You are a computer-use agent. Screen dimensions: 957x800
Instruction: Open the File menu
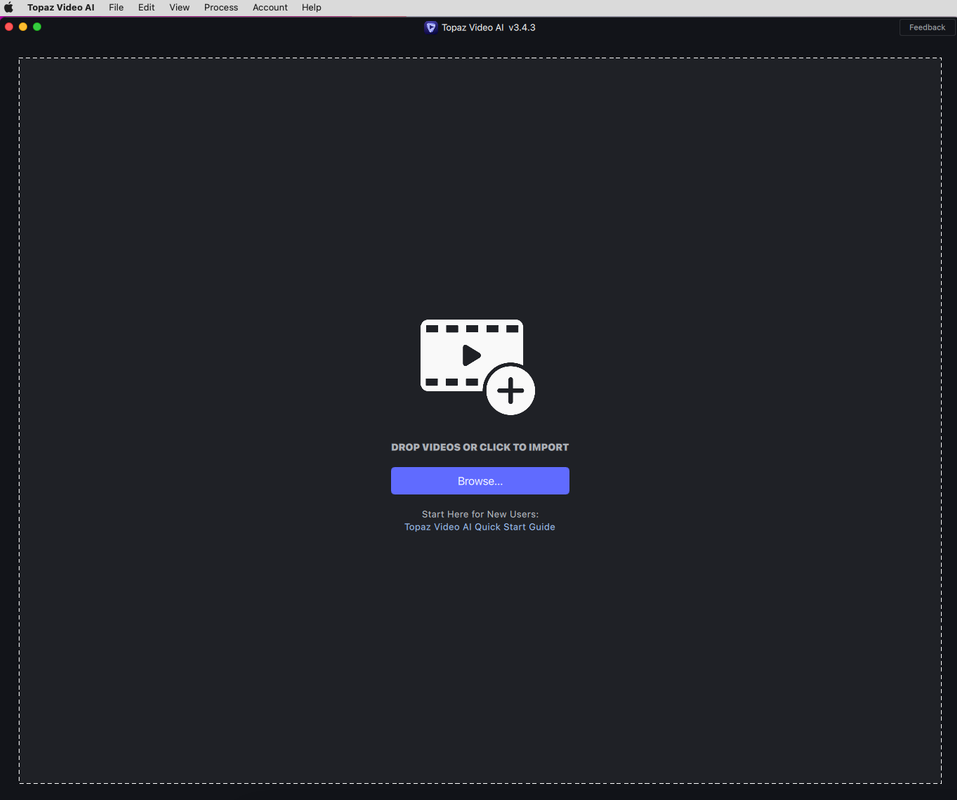tap(116, 7)
